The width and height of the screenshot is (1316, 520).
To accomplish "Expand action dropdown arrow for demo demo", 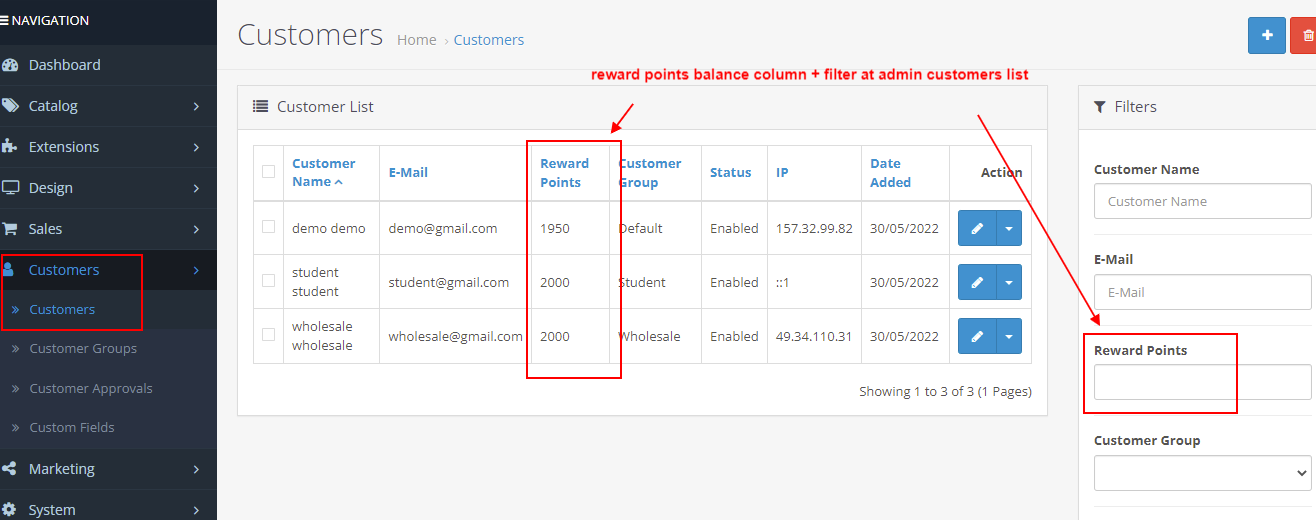I will 1009,228.
